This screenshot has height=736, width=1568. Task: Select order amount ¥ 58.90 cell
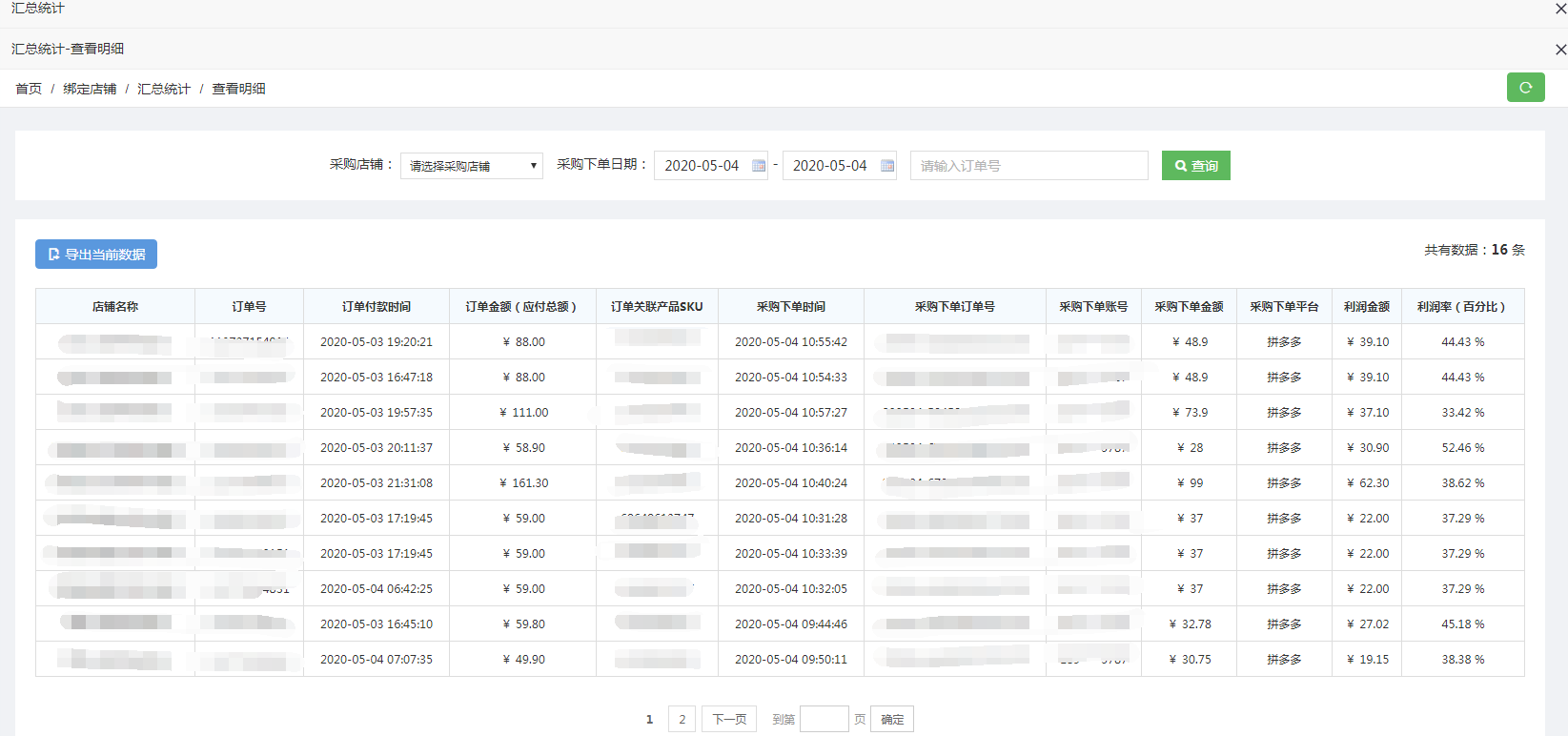click(523, 448)
